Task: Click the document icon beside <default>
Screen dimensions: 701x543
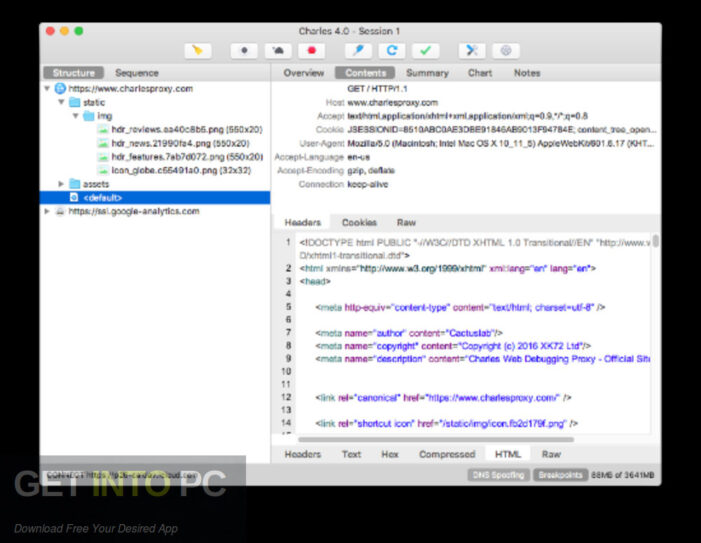Action: pos(74,198)
